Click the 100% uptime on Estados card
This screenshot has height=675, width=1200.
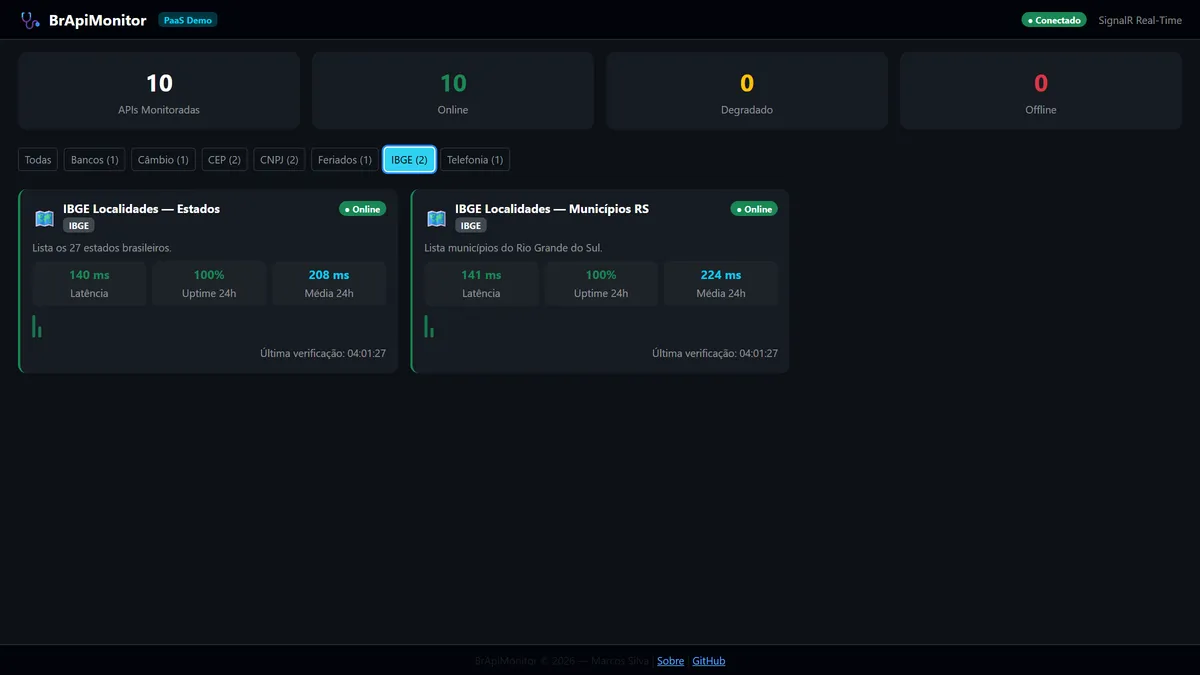point(209,275)
